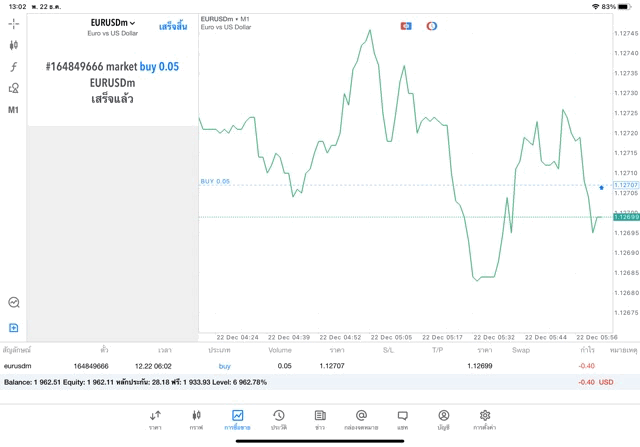Select the eurusdm open position row
The image size is (640, 447).
[x=300, y=366]
